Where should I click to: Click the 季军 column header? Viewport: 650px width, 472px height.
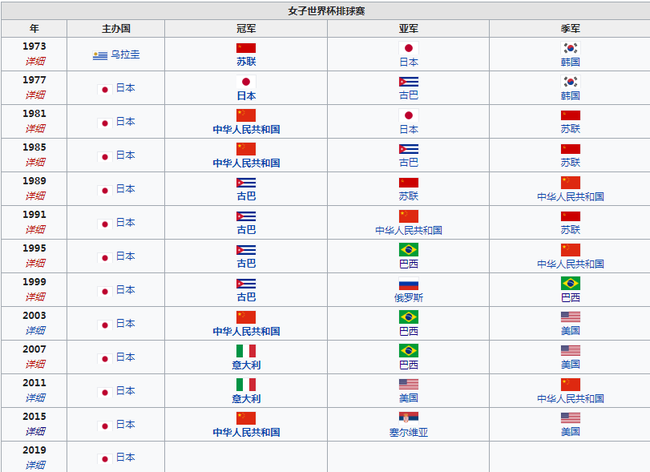click(x=570, y=29)
